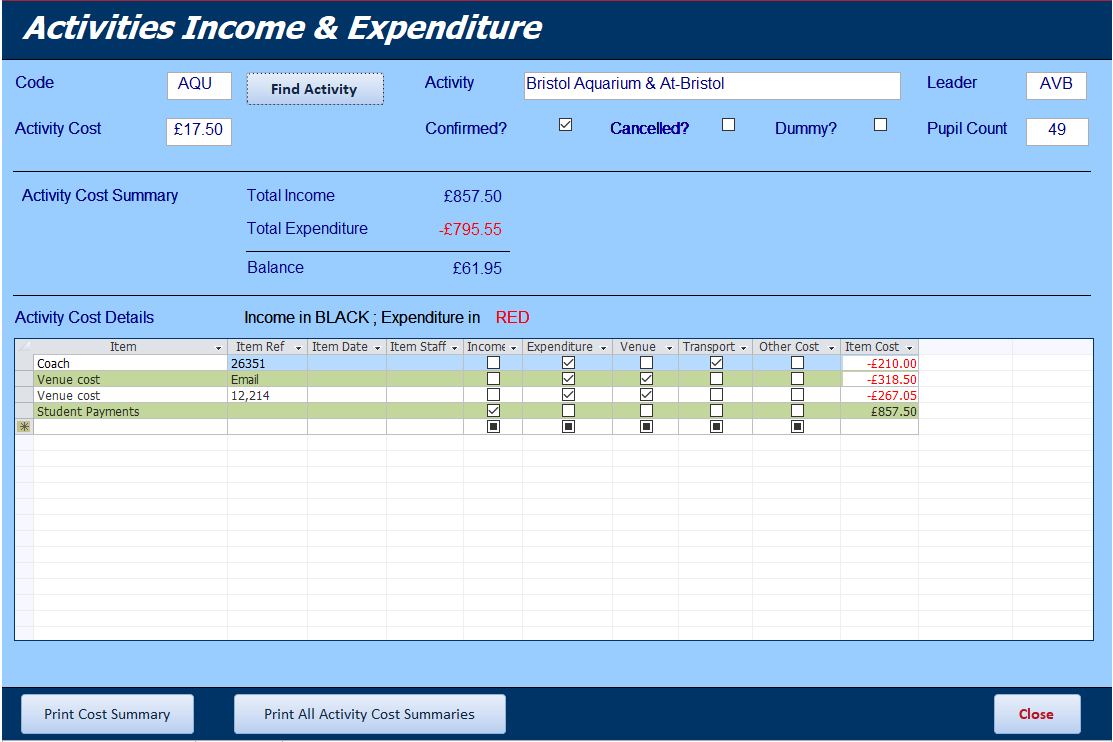Click the Code field containing AQU
The width and height of the screenshot is (1113, 742).
[199, 85]
